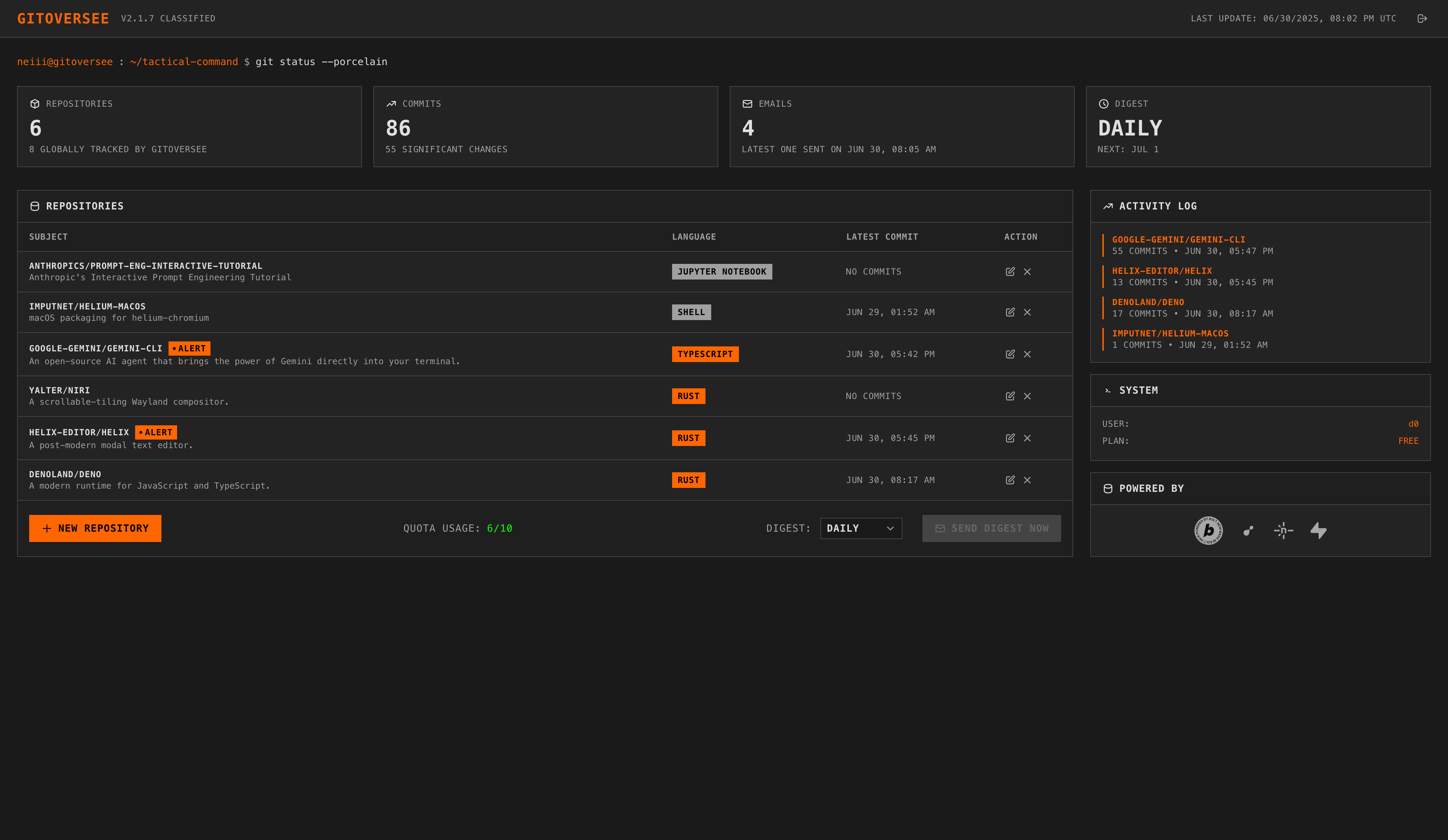Viewport: 1448px width, 840px height.
Task: Open the Digest frequency dropdown
Action: 860,528
